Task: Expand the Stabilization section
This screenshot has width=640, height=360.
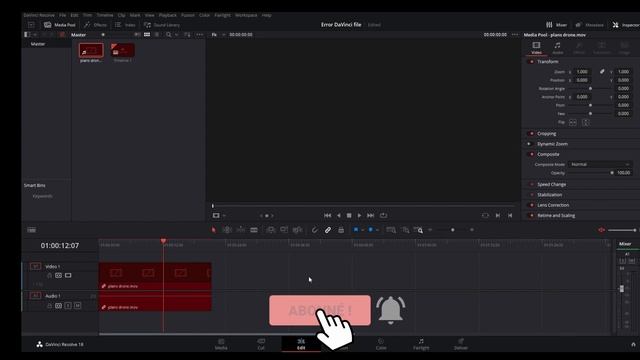Action: tap(549, 195)
